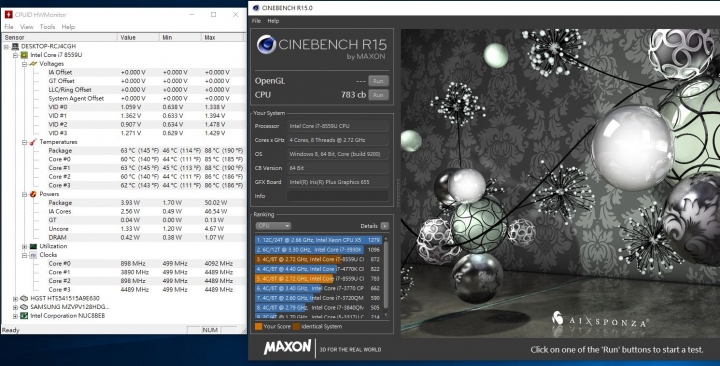Expand the SAMSUNG MZVPV128HDG node
Viewport: 720px width, 366px height.
point(15,307)
